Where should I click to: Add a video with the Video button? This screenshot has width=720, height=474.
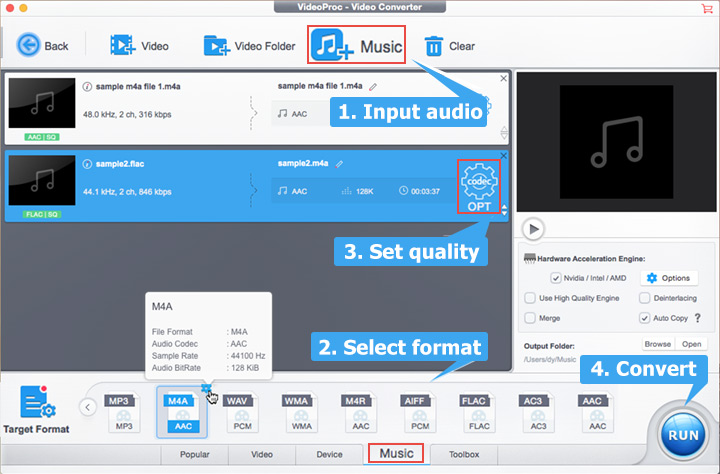139,46
